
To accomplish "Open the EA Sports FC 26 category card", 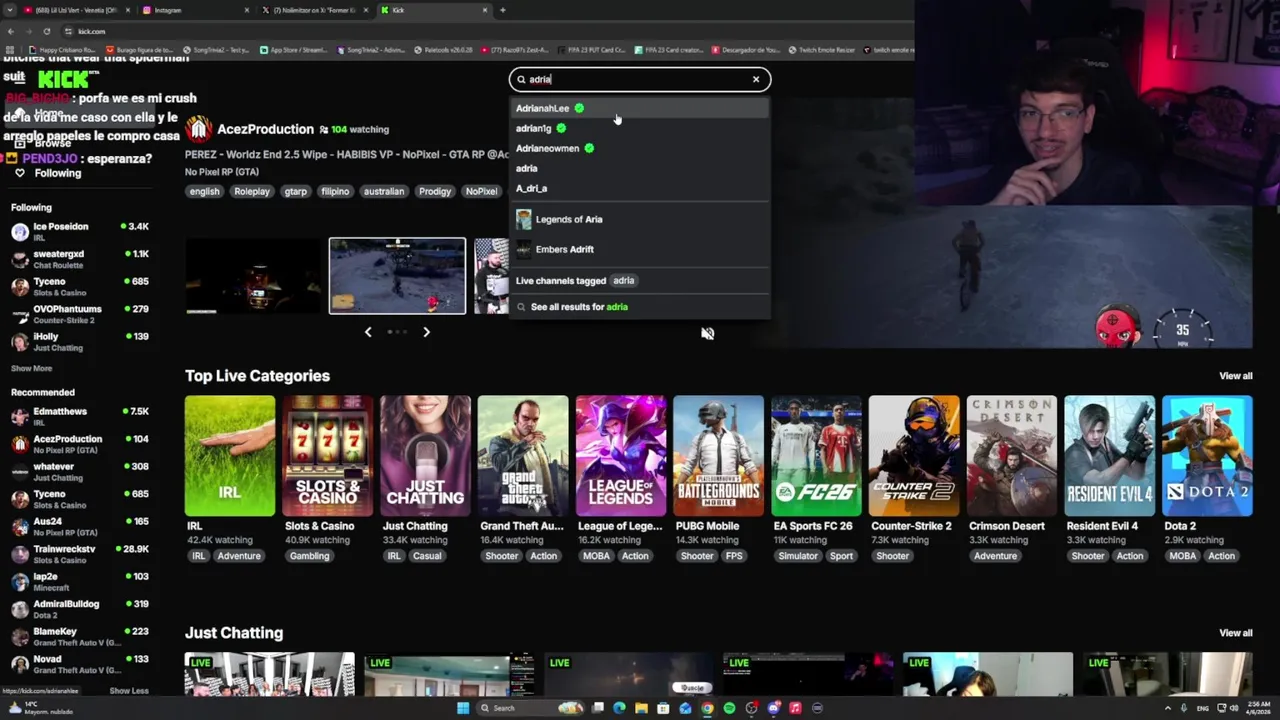I will 816,456.
